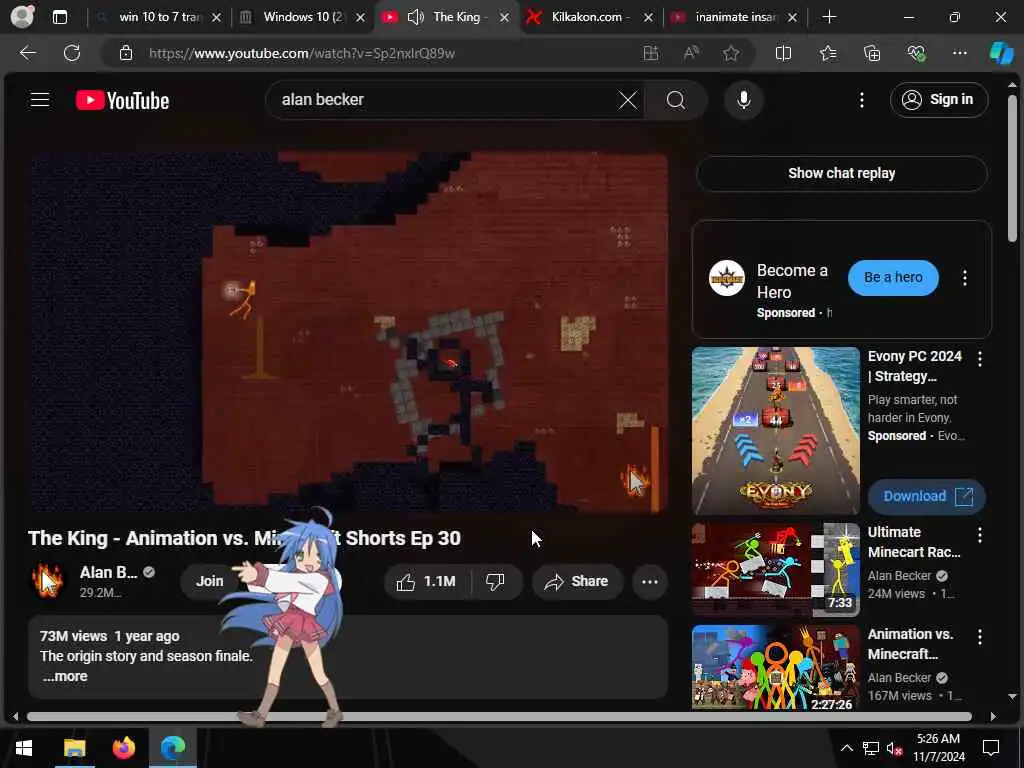Click the address bar URL
Image resolution: width=1024 pixels, height=768 pixels.
[x=302, y=54]
